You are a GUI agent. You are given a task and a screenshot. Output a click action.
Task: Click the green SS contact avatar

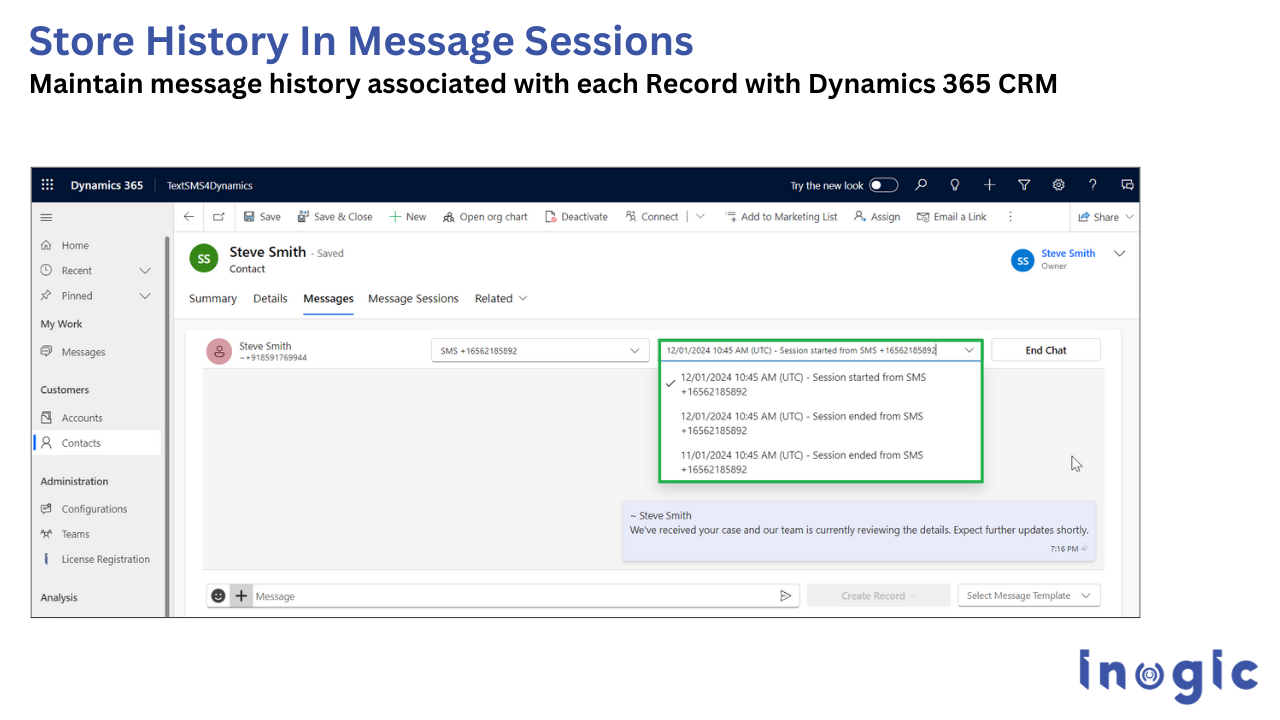click(x=204, y=258)
